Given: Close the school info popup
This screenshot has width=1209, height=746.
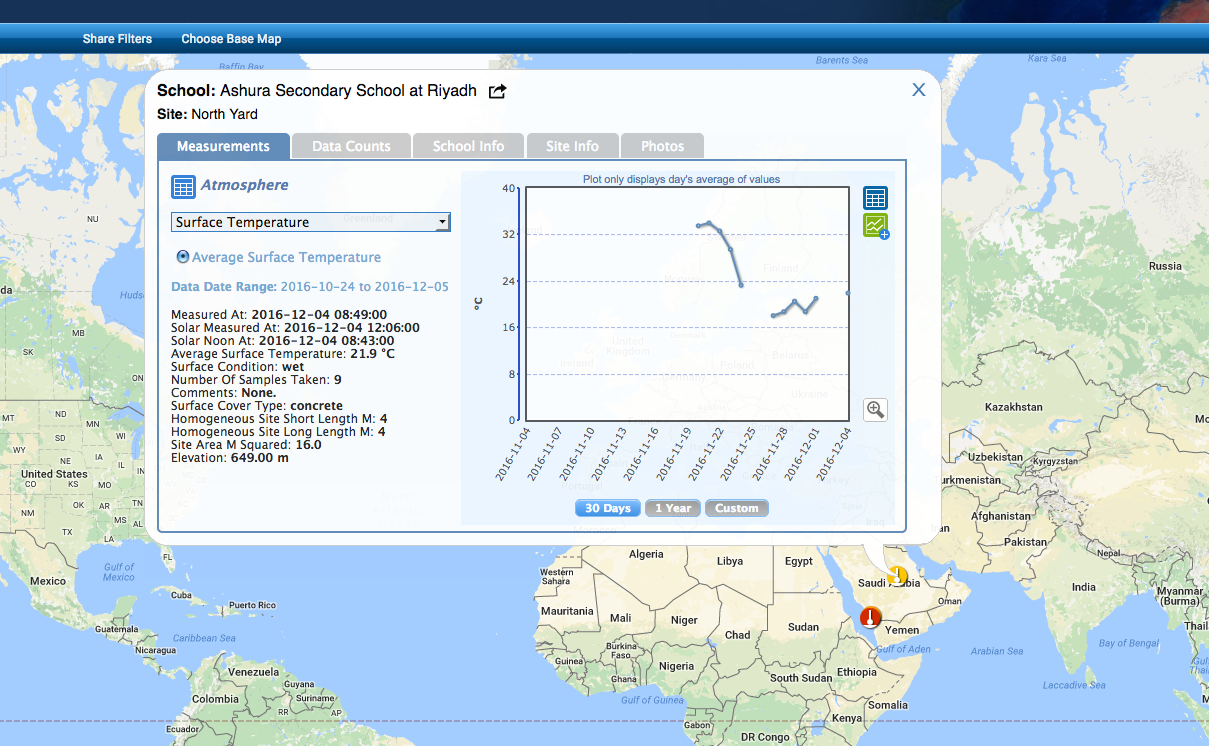Looking at the screenshot, I should click(918, 90).
